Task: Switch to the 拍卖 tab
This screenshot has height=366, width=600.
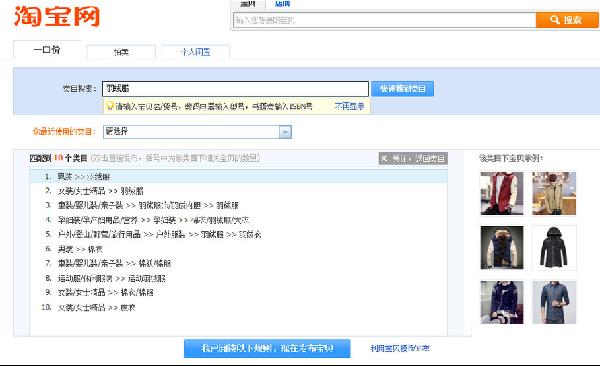Action: (x=121, y=52)
